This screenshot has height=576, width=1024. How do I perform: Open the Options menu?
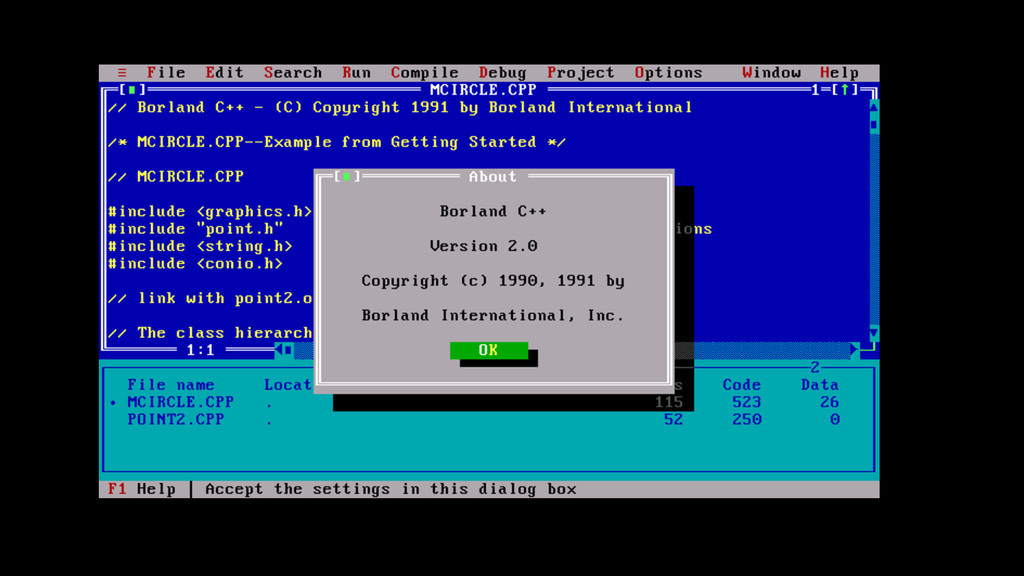[668, 72]
